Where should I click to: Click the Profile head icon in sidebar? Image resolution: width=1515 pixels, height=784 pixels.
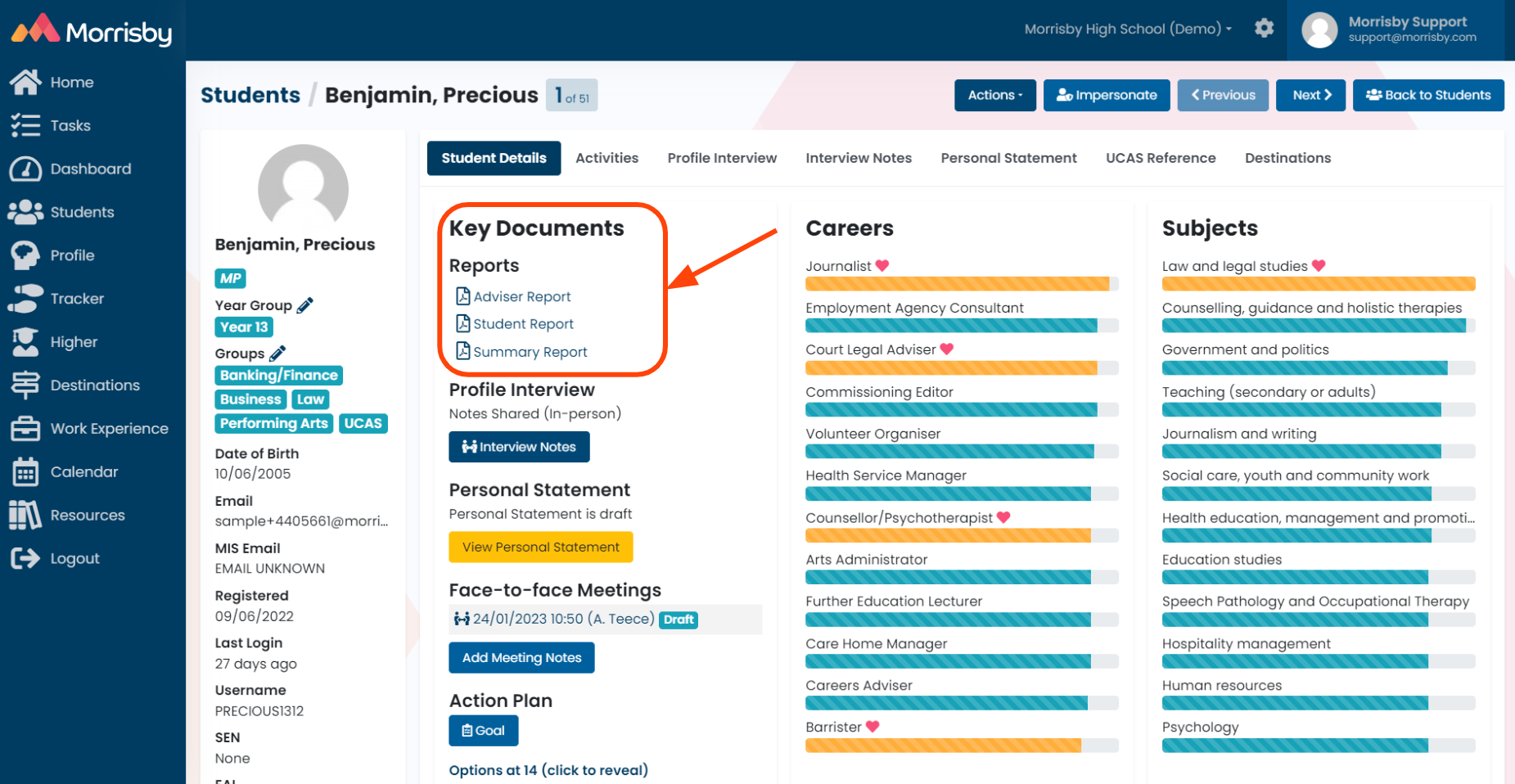[x=25, y=255]
